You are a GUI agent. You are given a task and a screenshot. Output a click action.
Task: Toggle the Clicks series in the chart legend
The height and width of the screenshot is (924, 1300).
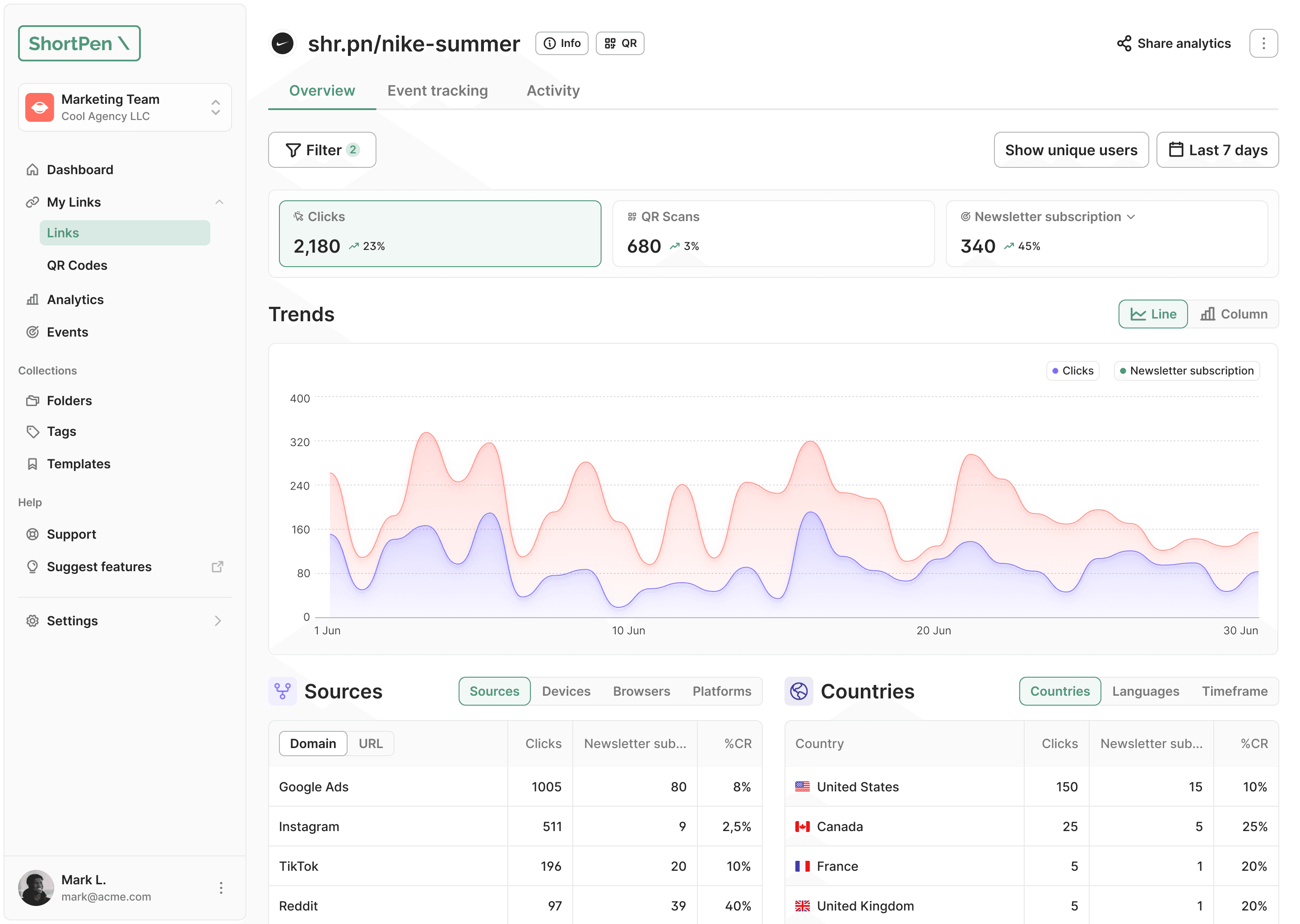click(1072, 370)
